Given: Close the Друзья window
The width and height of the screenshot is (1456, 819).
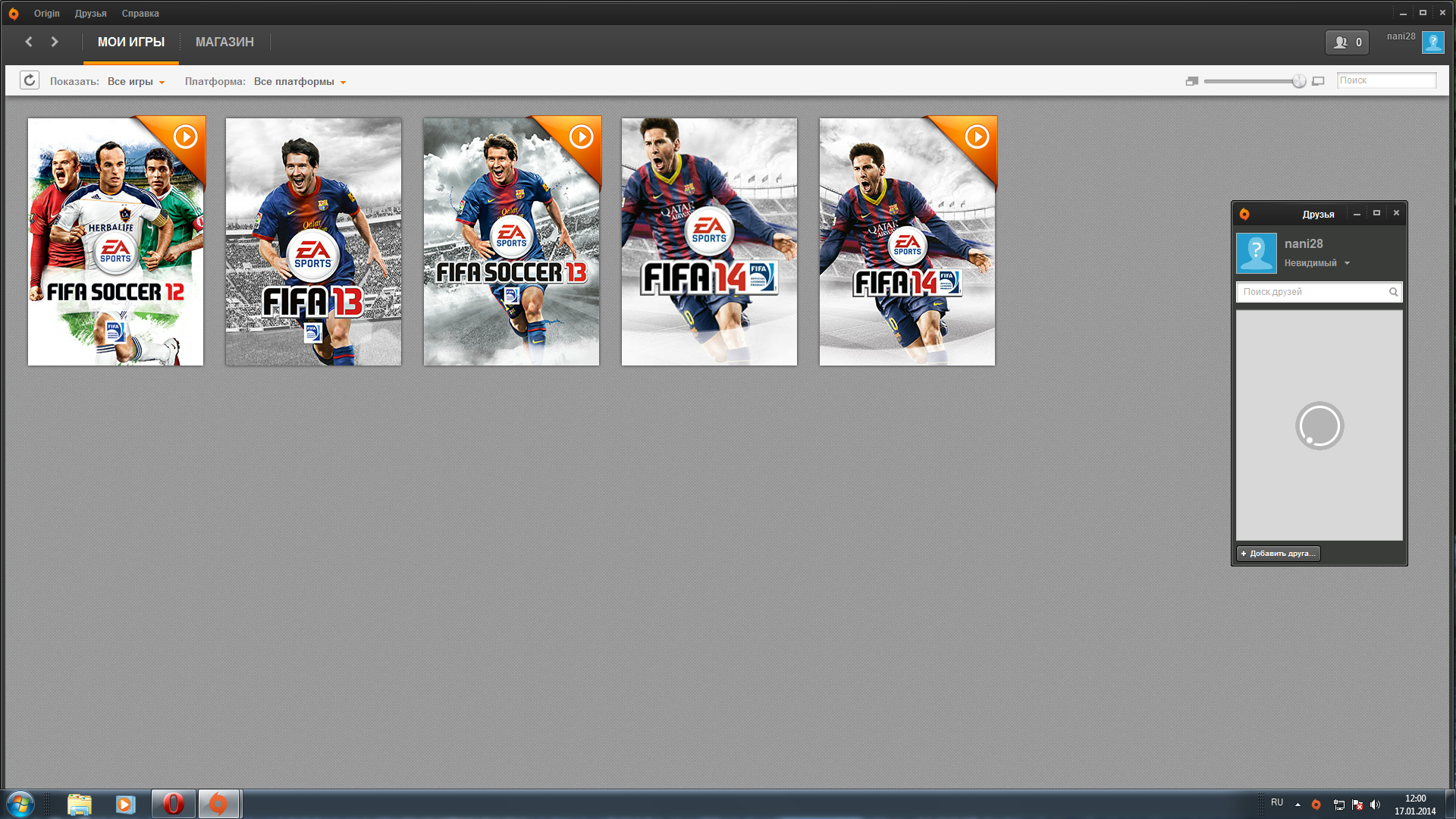Looking at the screenshot, I should pyautogui.click(x=1396, y=213).
